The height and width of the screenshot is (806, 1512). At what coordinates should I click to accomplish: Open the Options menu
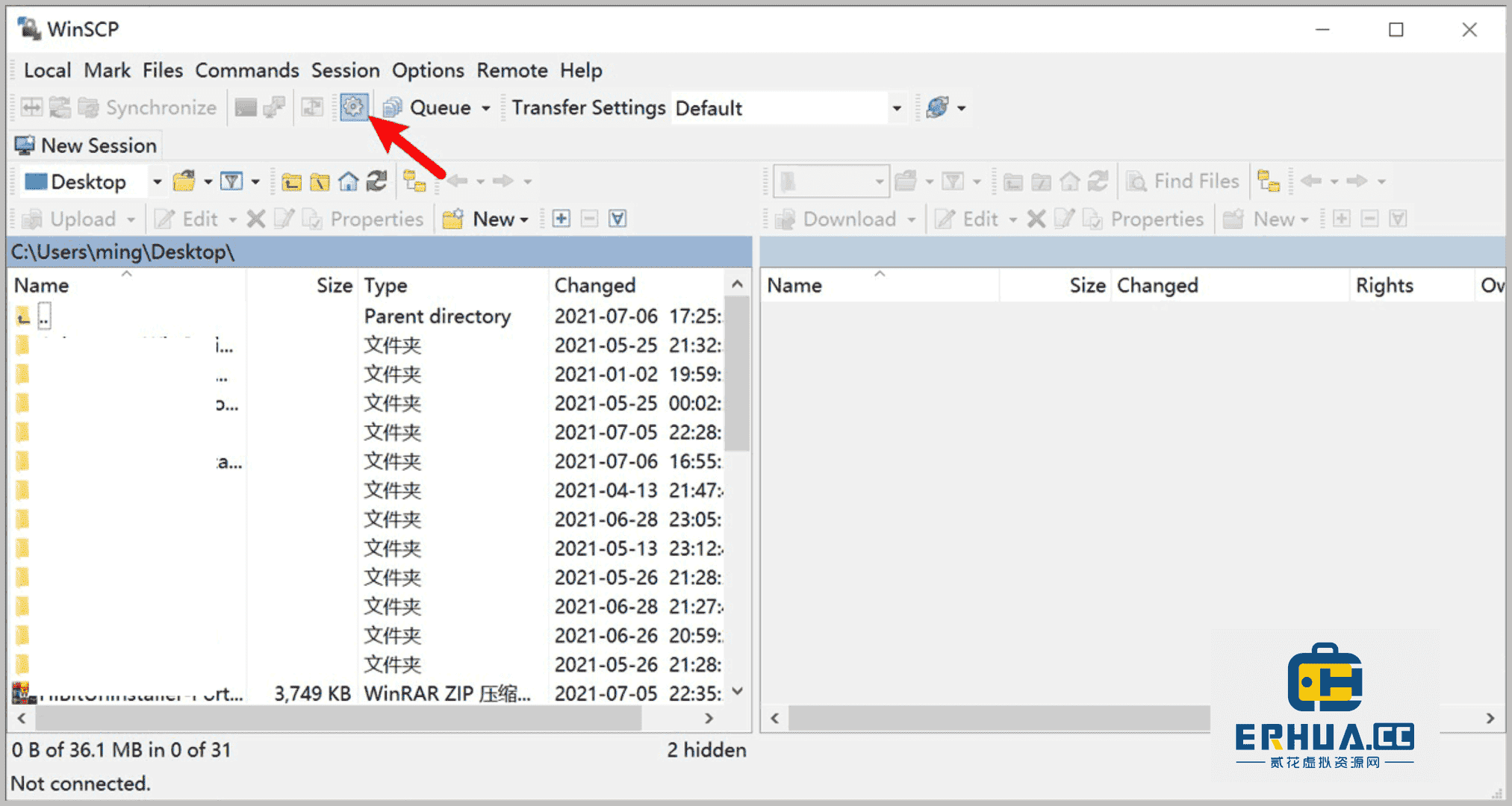(x=428, y=70)
